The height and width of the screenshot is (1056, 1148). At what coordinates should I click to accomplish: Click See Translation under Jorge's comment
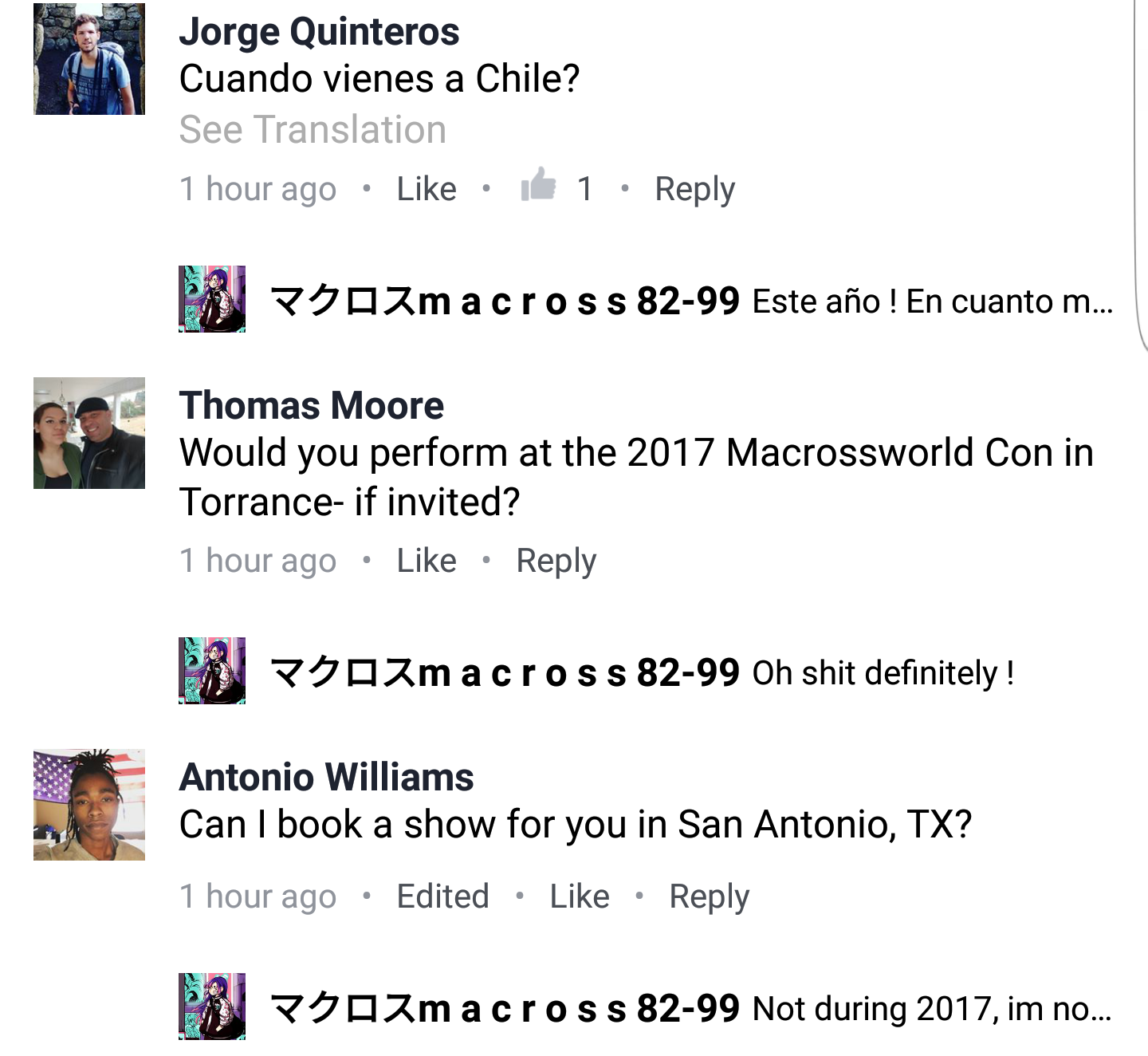(313, 129)
